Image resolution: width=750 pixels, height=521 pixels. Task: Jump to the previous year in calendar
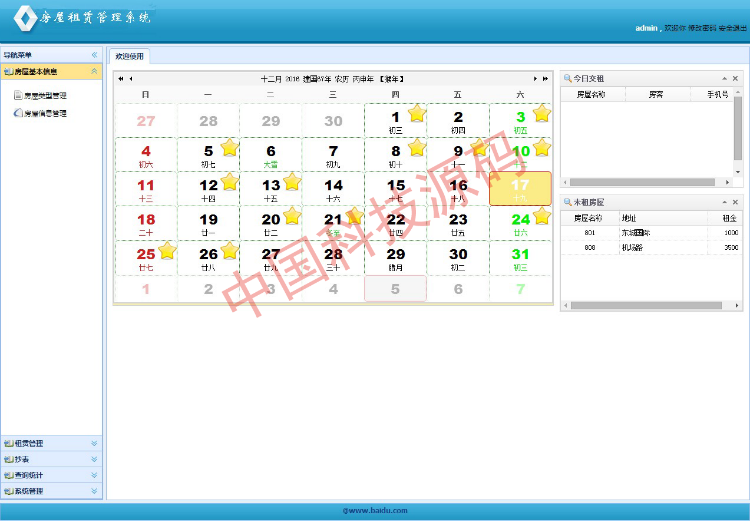120,78
